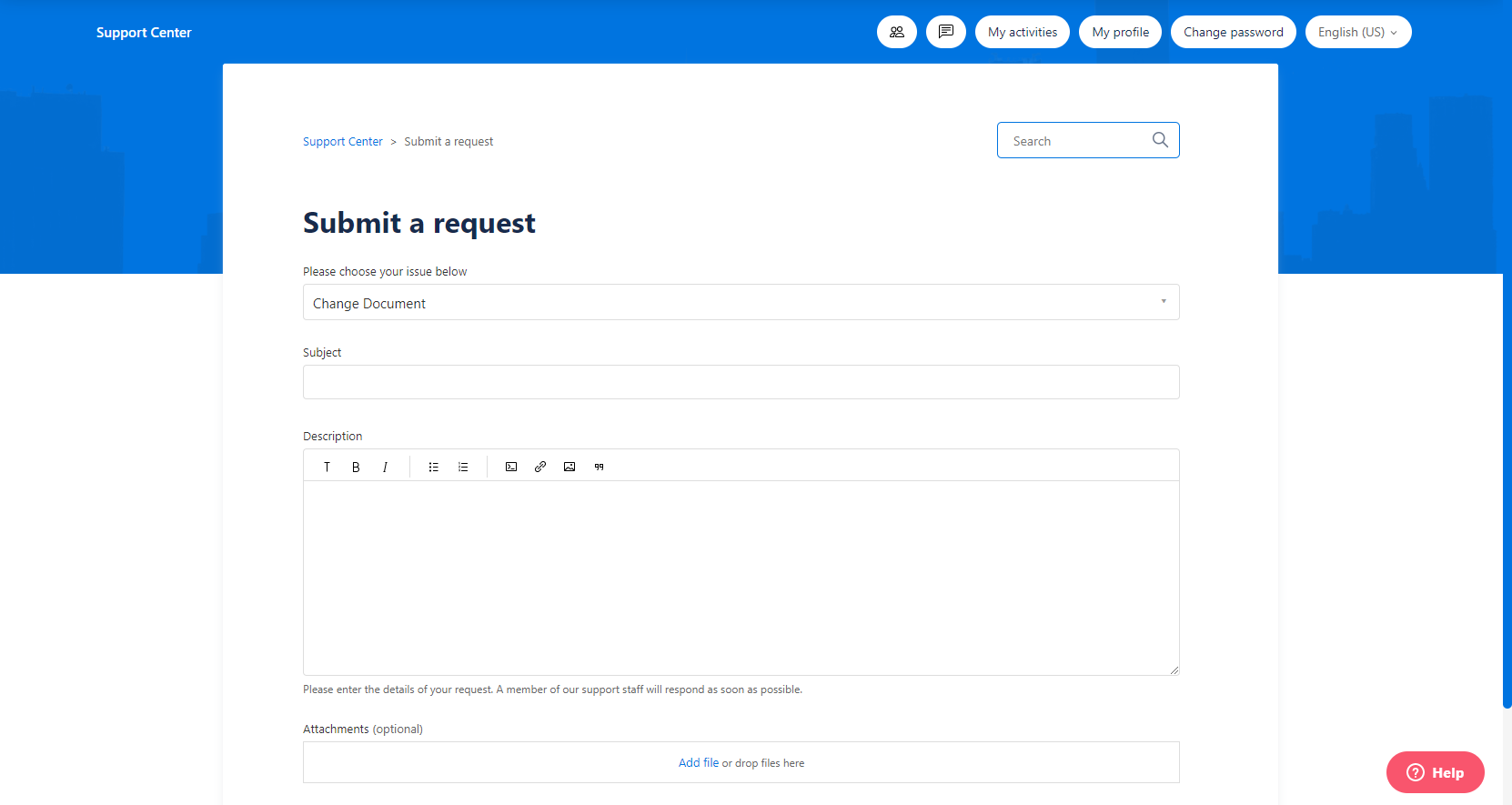1512x805 pixels.
Task: Open the Change Document issue dropdown
Action: pyautogui.click(x=741, y=302)
